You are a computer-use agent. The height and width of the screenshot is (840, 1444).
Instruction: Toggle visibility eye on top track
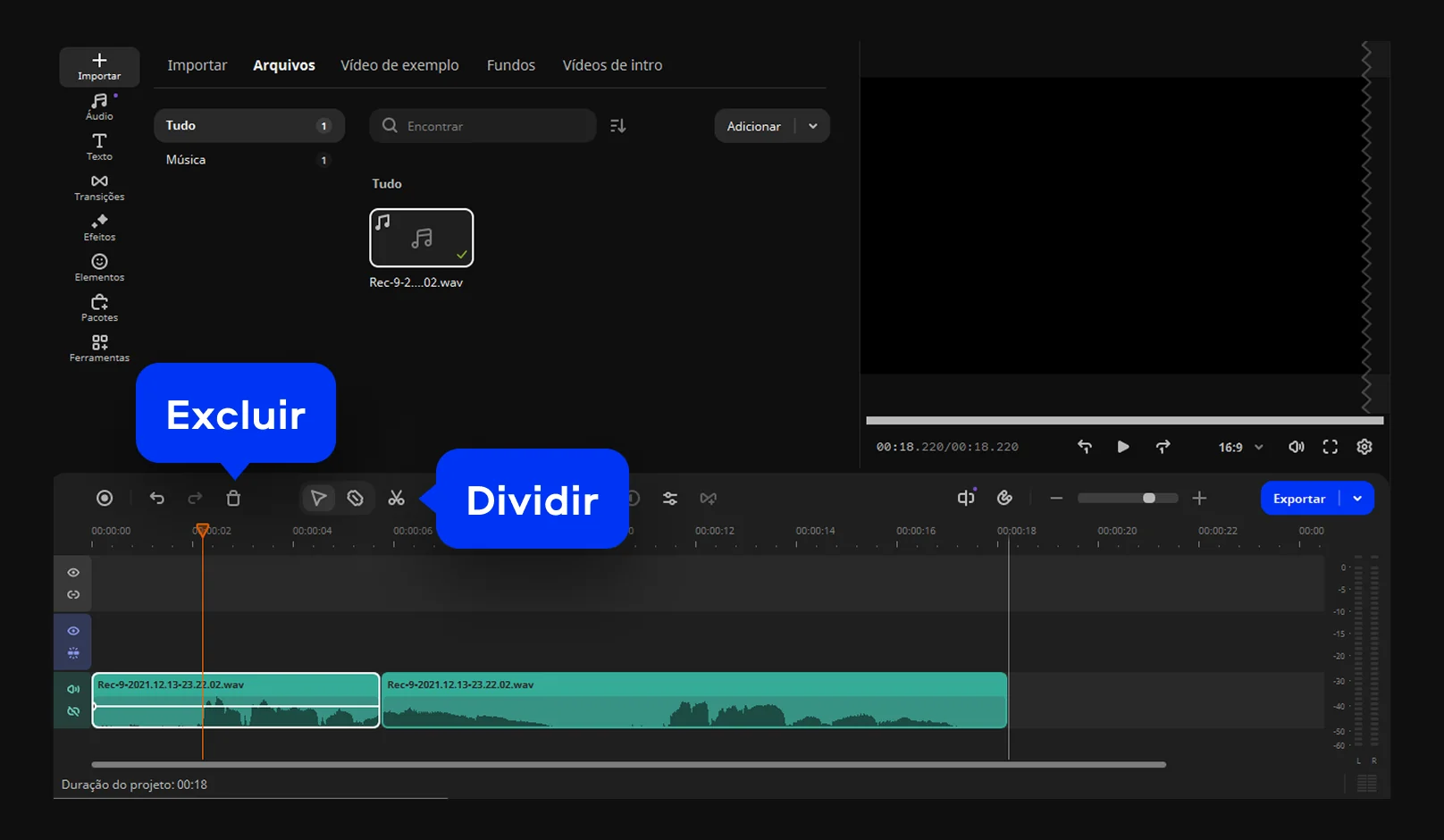(x=73, y=573)
